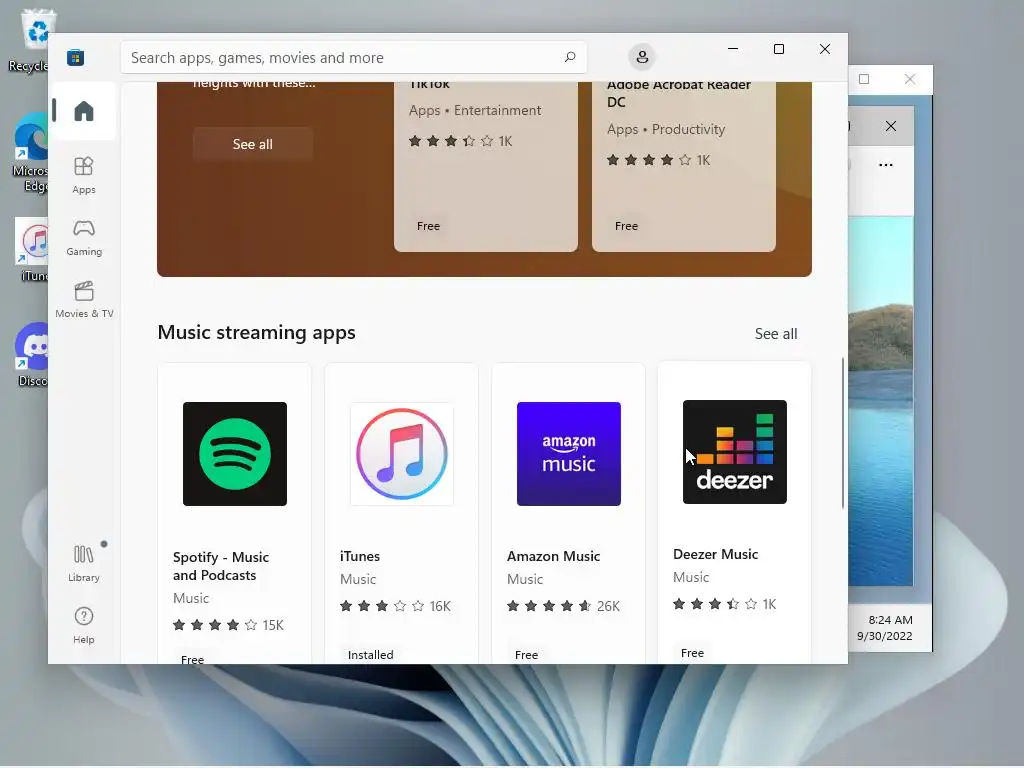Click the Microsoft Store logo icon
This screenshot has width=1024, height=768.
[75, 57]
